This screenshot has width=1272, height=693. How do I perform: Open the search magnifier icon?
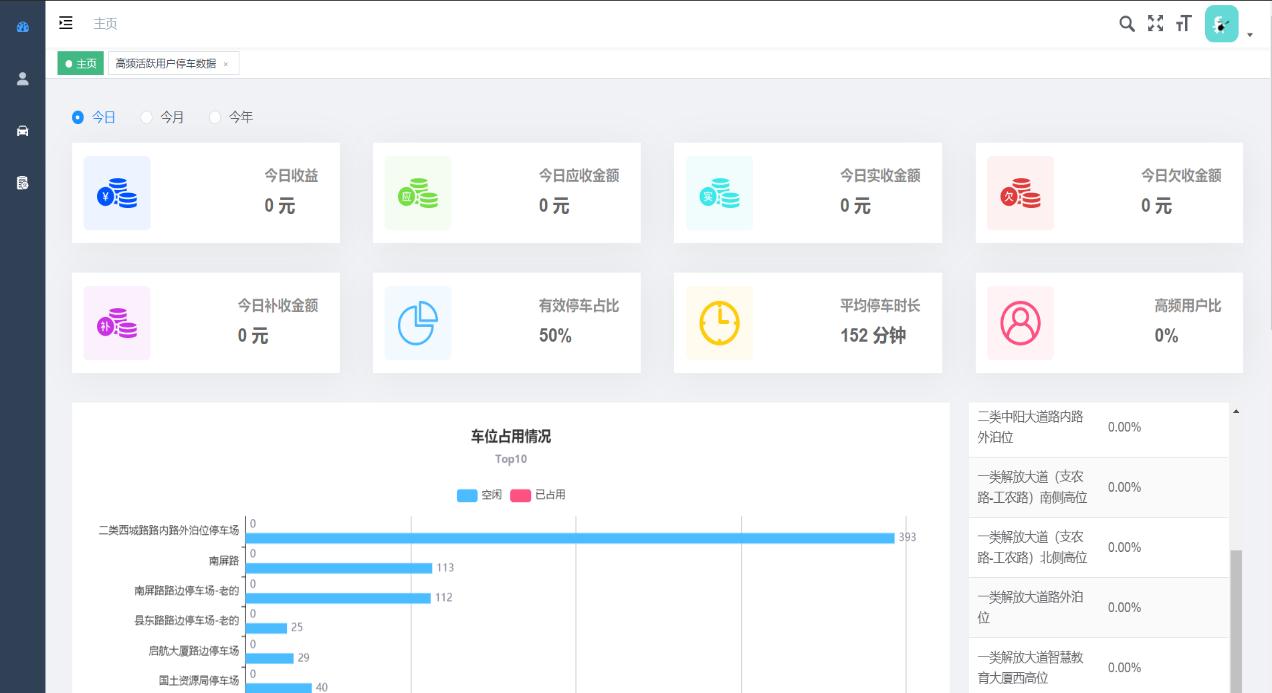[x=1127, y=24]
